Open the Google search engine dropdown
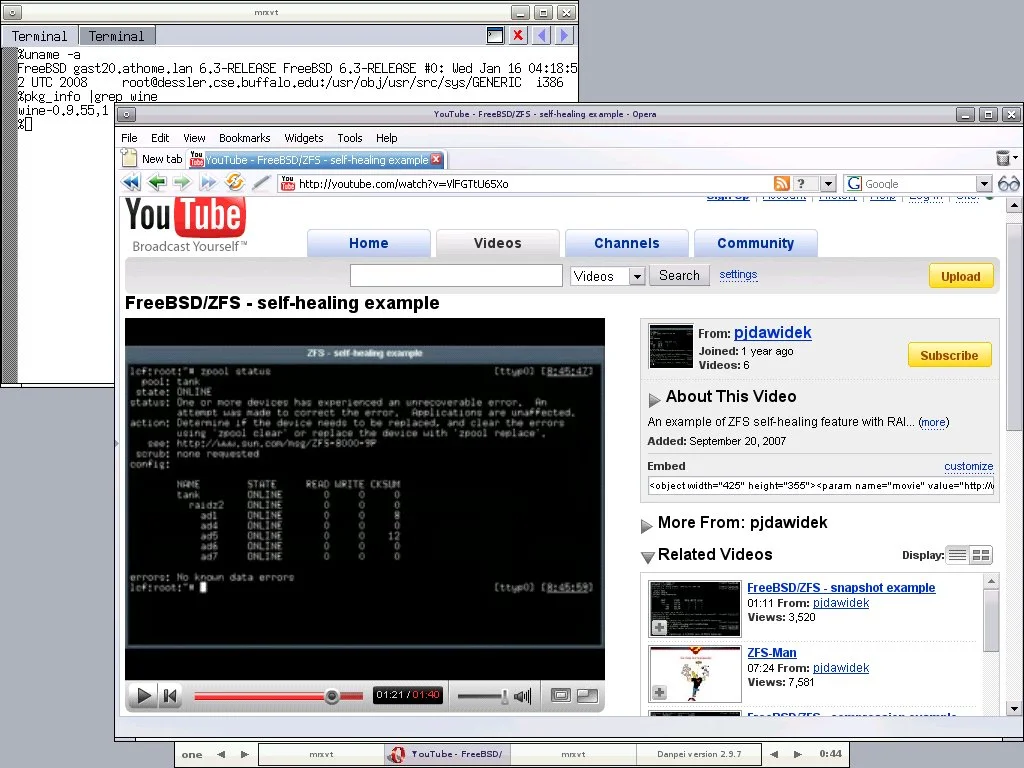Screen dimensions: 1024x768 click(x=984, y=184)
